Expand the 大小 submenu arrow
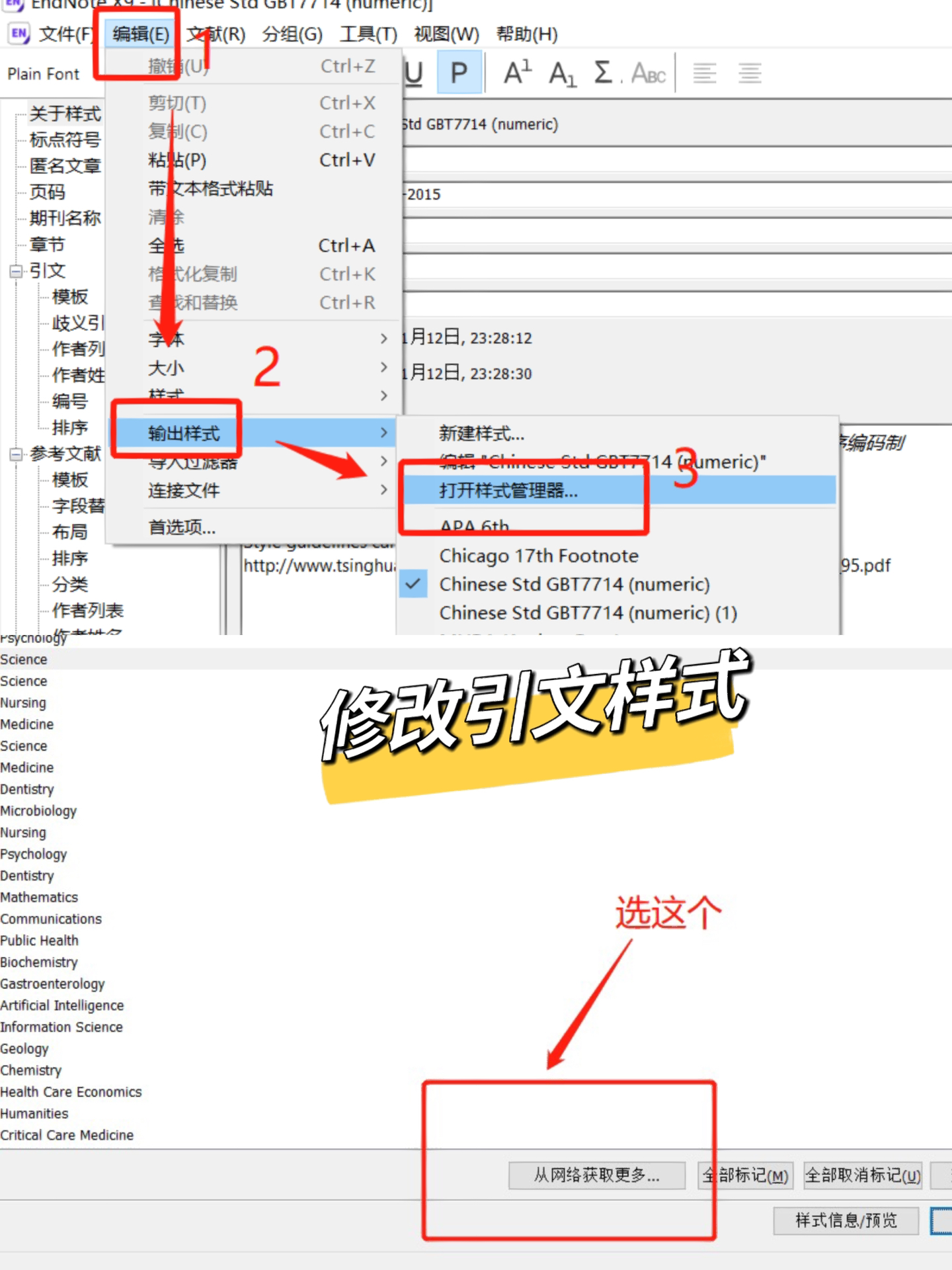 click(383, 367)
